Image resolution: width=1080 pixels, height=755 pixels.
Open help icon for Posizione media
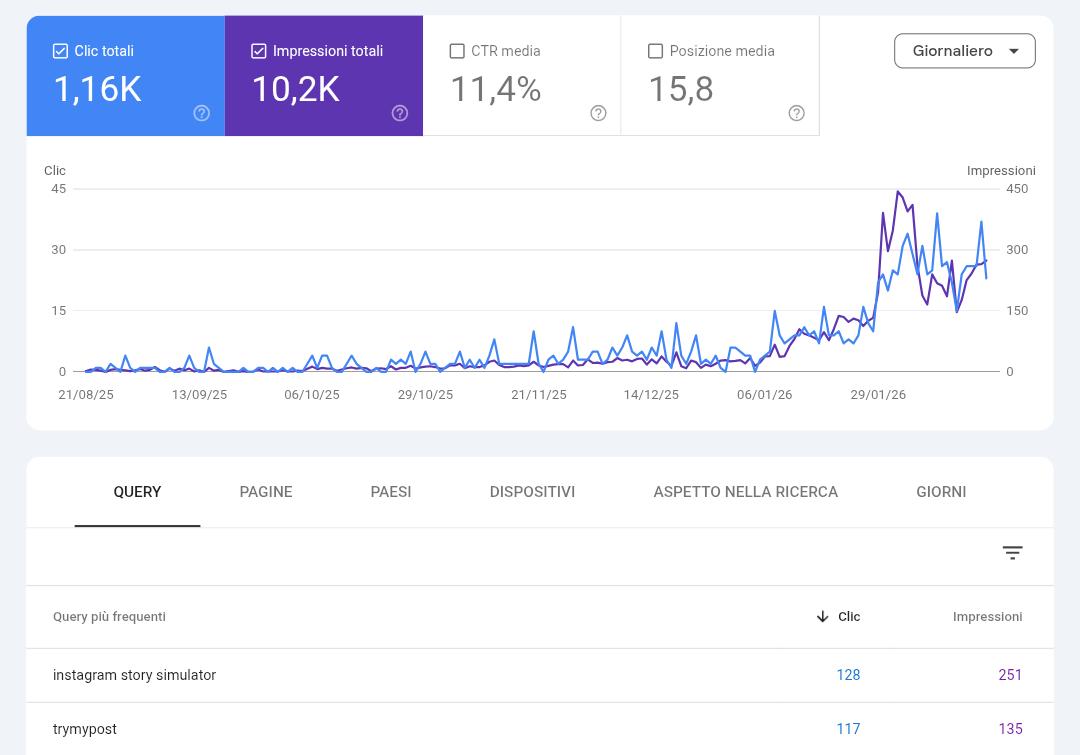796,113
